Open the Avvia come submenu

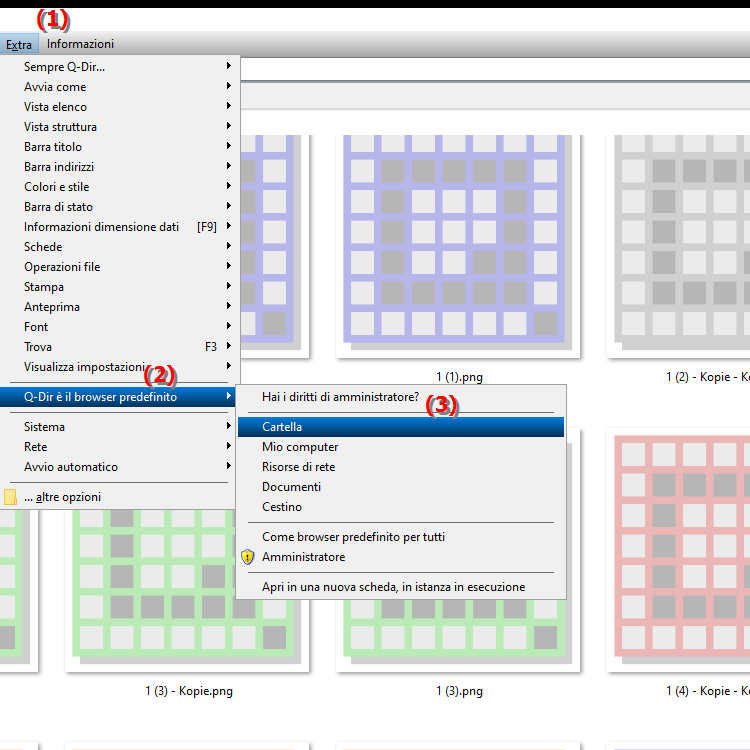[118, 87]
